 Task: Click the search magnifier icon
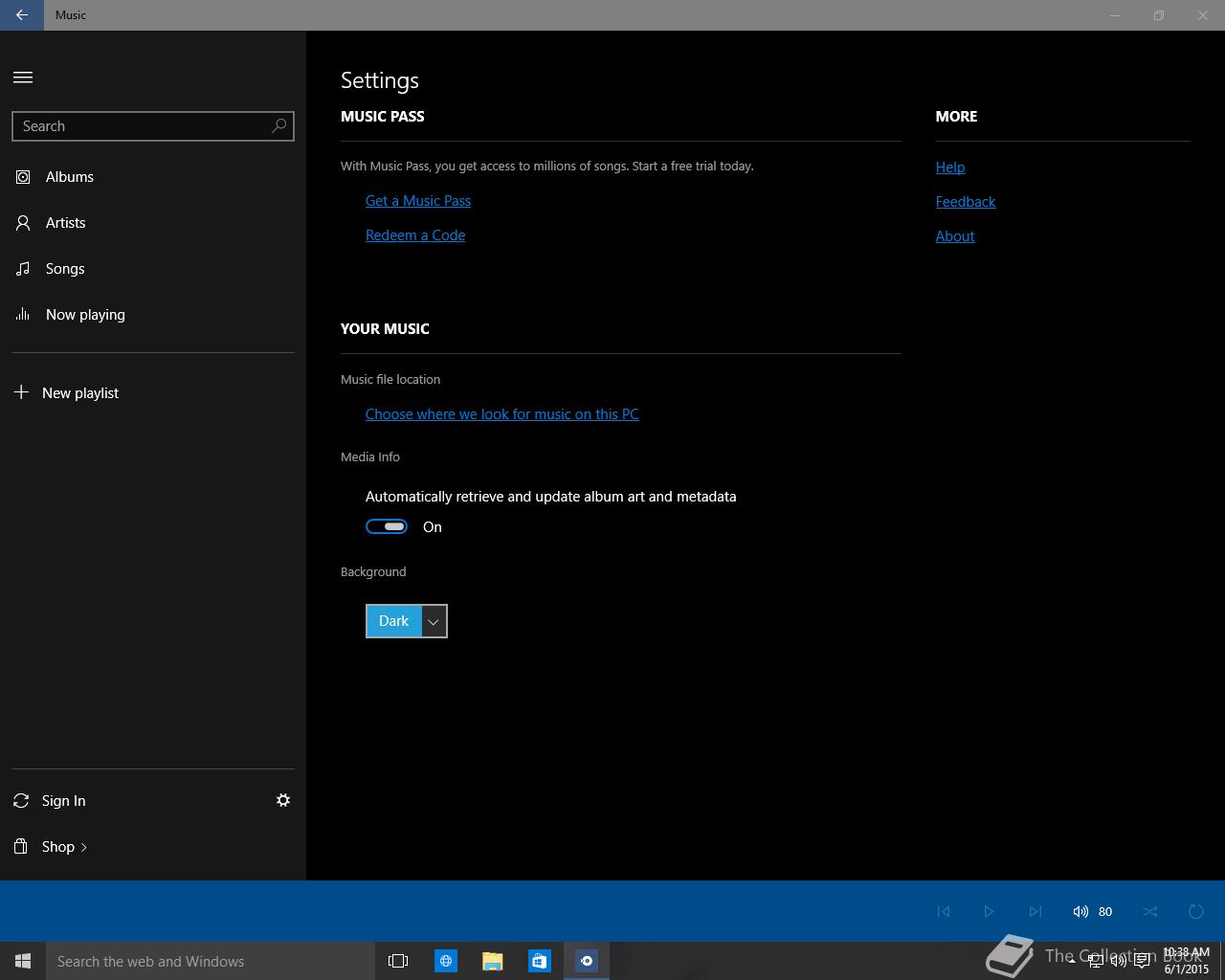(x=278, y=125)
